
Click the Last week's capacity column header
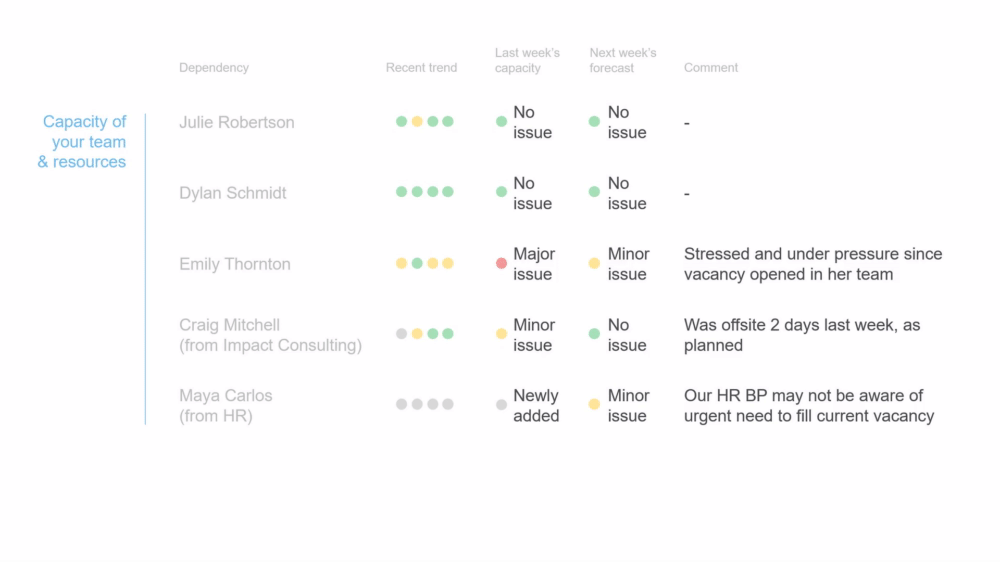(x=527, y=61)
